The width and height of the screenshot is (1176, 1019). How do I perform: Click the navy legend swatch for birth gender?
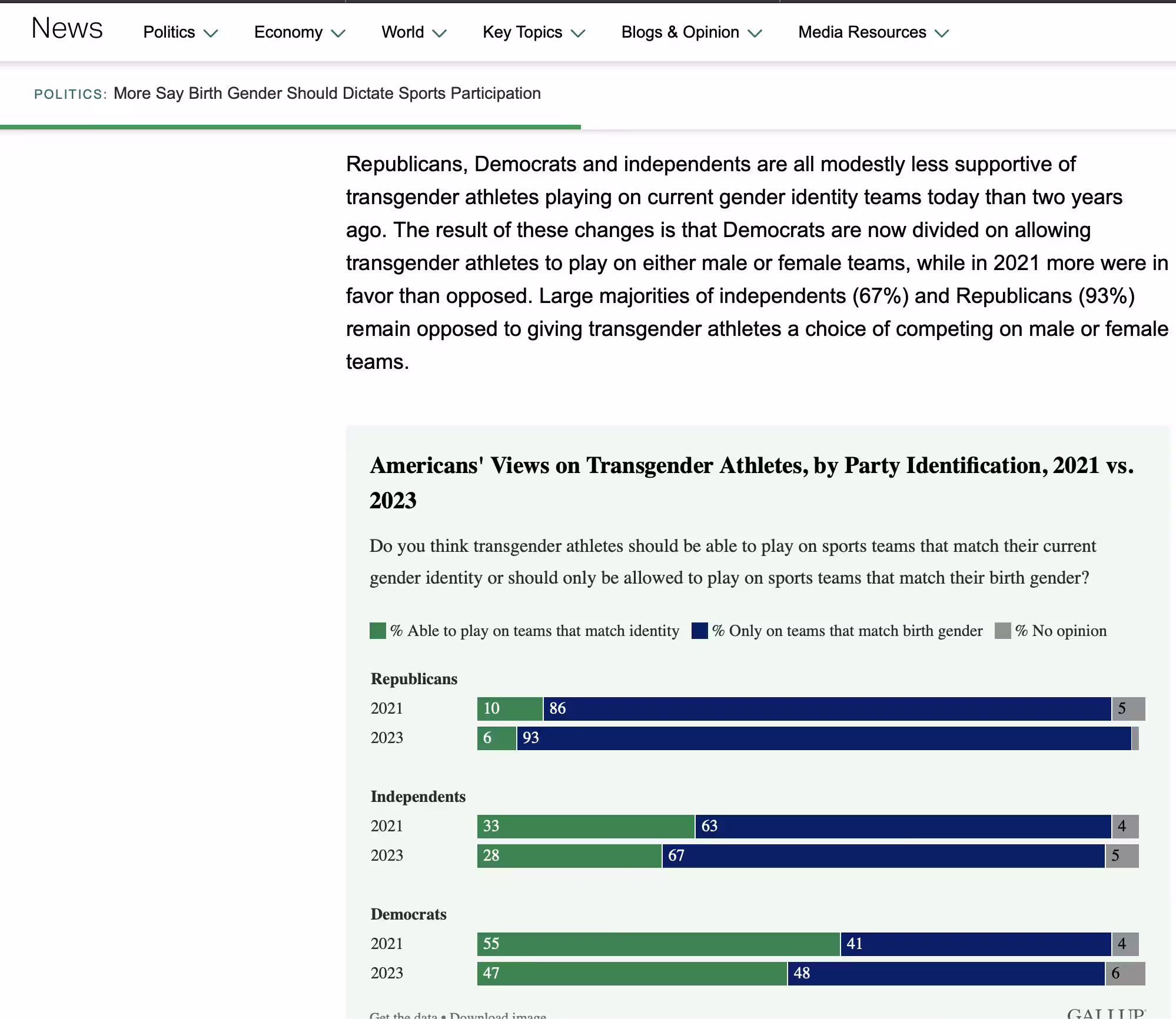pos(699,631)
